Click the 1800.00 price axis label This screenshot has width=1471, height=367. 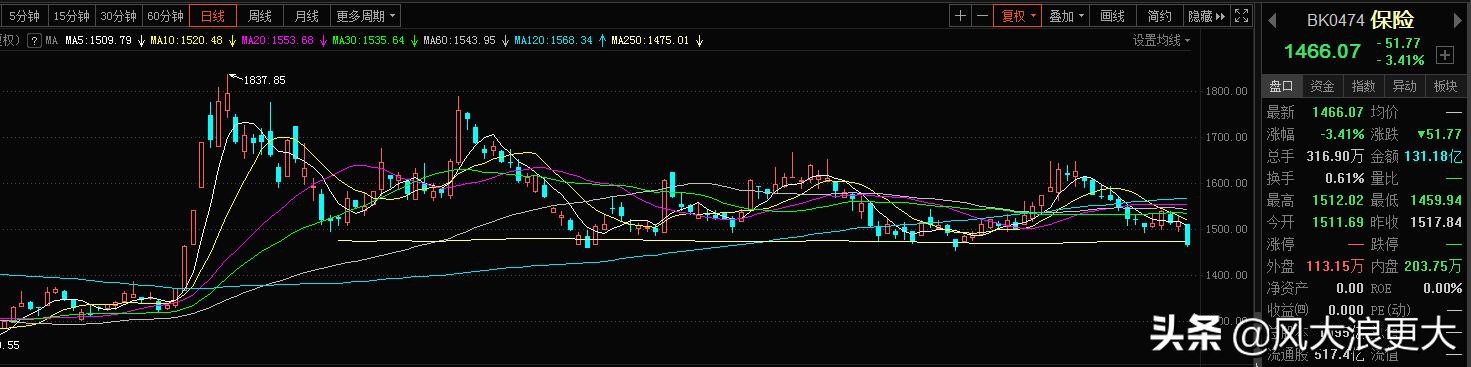[1226, 92]
